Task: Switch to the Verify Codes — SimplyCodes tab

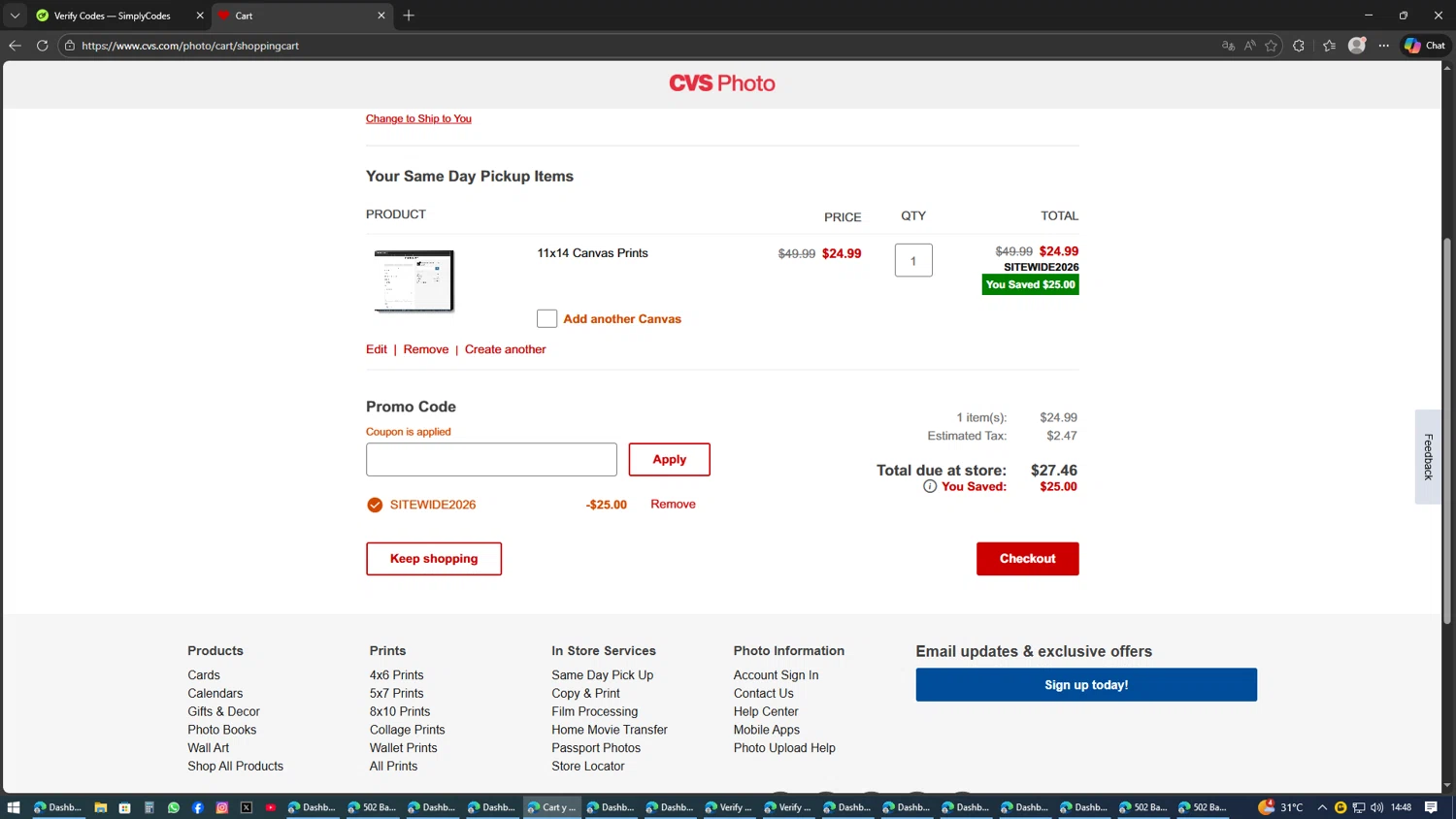Action: tap(113, 16)
